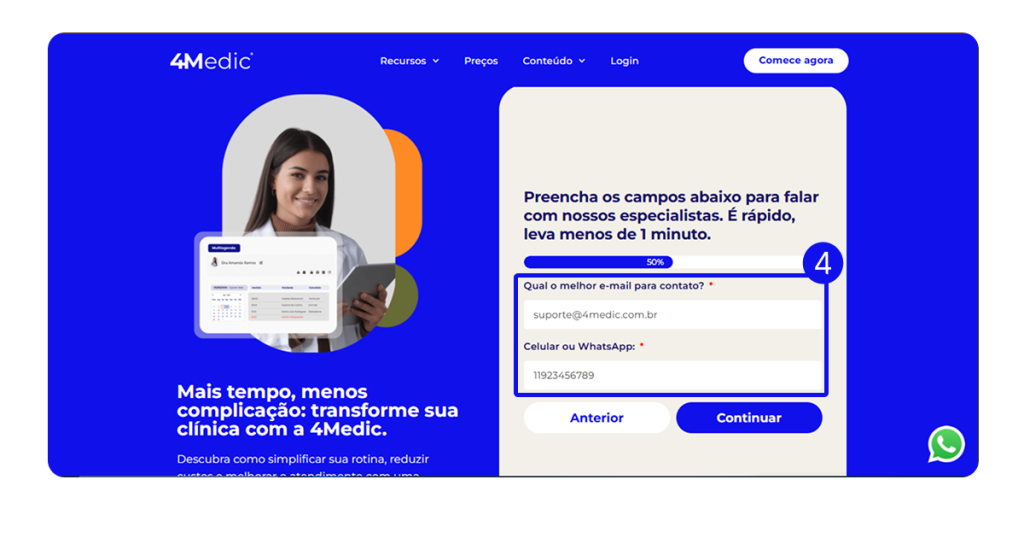Click the 4Medic logo
This screenshot has width=1024, height=538.
click(211, 61)
